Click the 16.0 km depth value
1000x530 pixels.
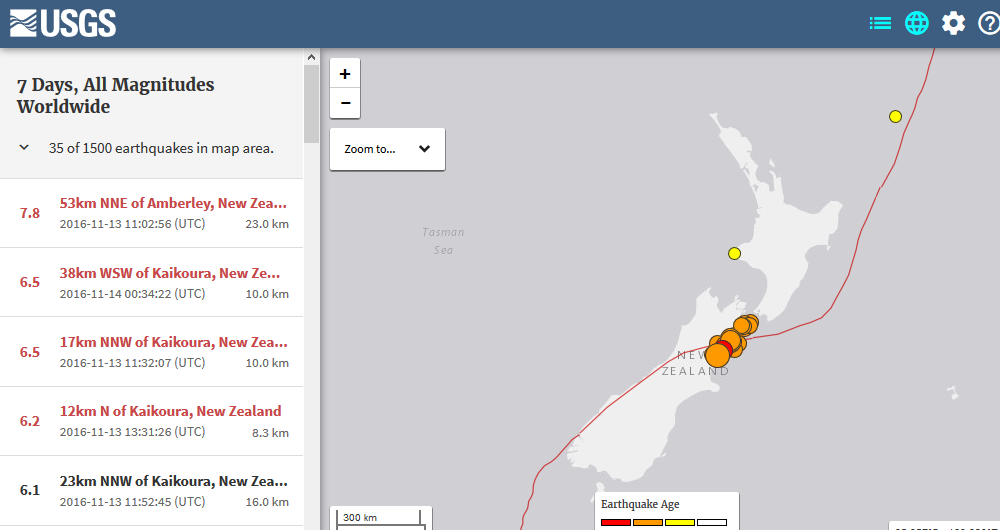point(267,502)
